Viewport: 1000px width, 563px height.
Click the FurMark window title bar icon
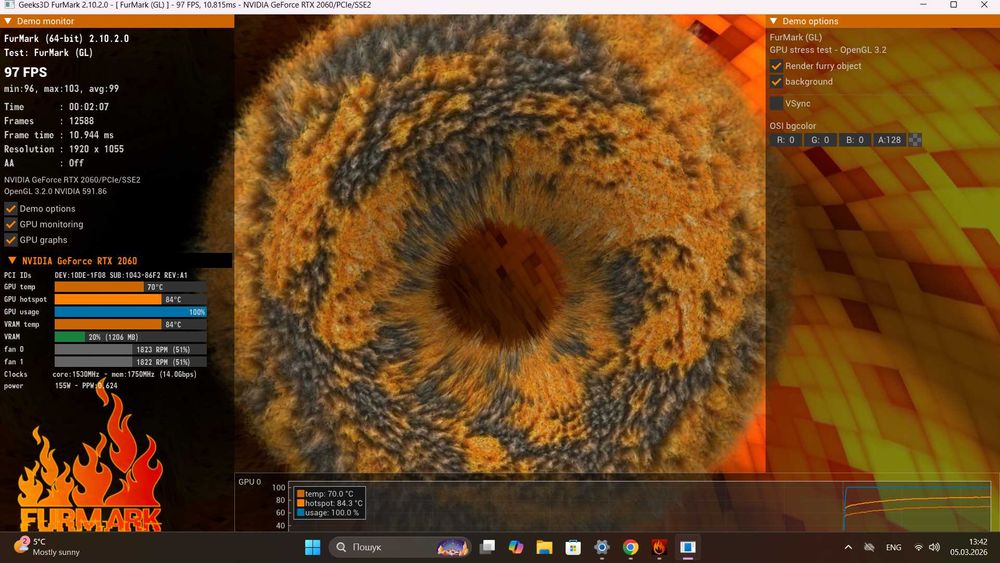[9, 5]
